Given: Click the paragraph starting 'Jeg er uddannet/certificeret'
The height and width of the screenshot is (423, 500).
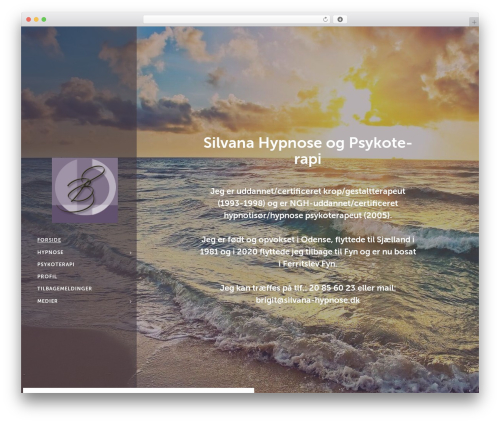Looking at the screenshot, I should [x=308, y=203].
